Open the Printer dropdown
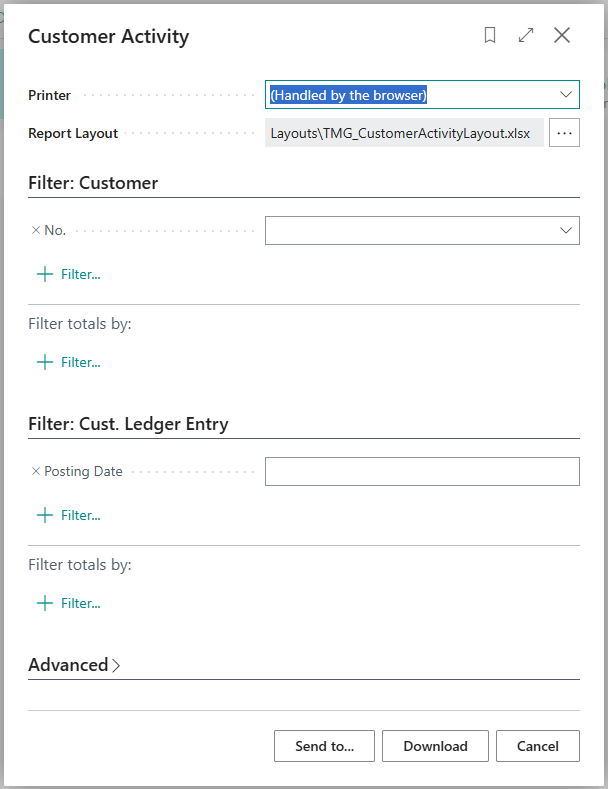 coord(566,95)
